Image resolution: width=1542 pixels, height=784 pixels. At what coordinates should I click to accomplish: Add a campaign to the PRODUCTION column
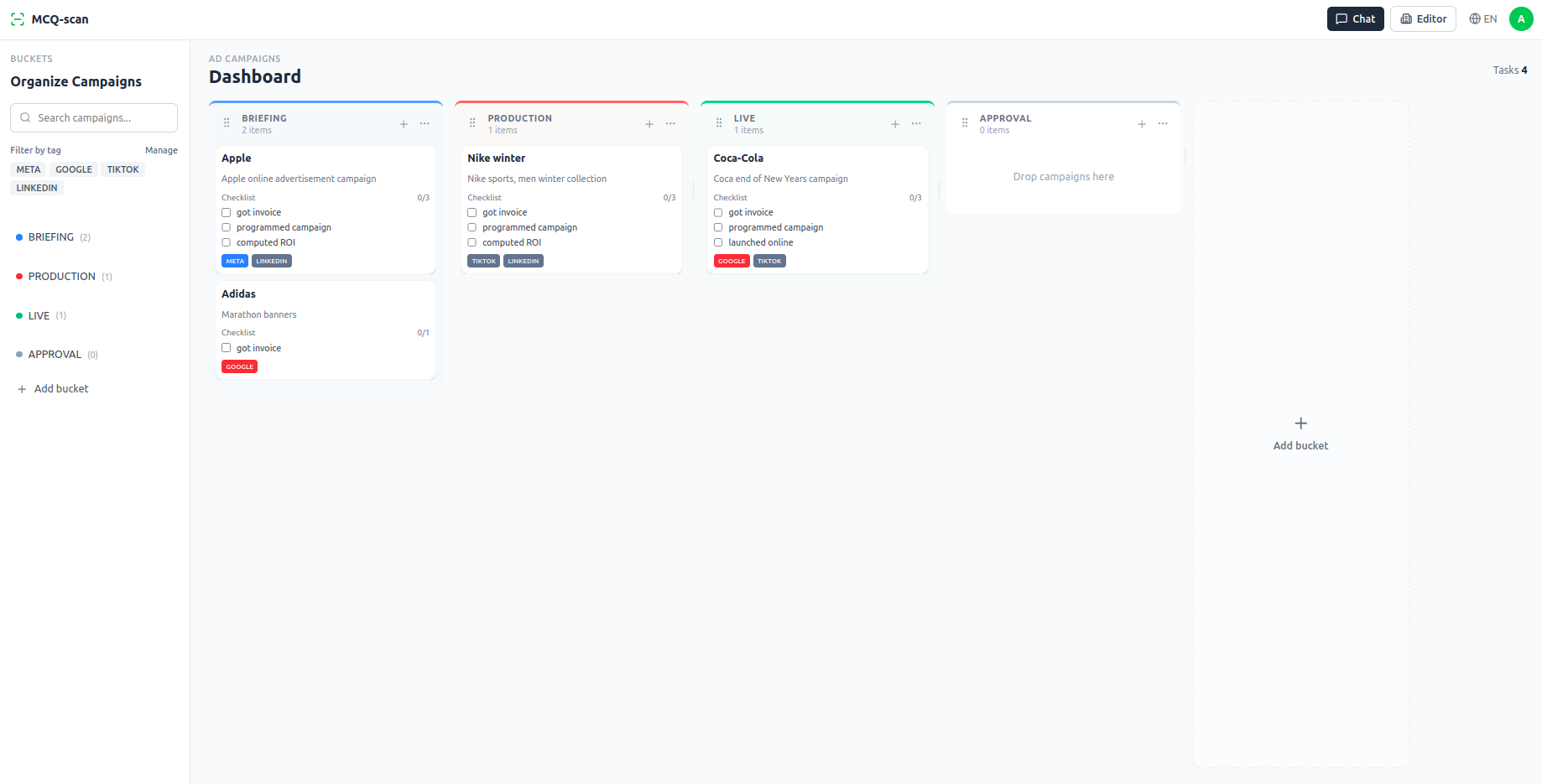[x=649, y=124]
